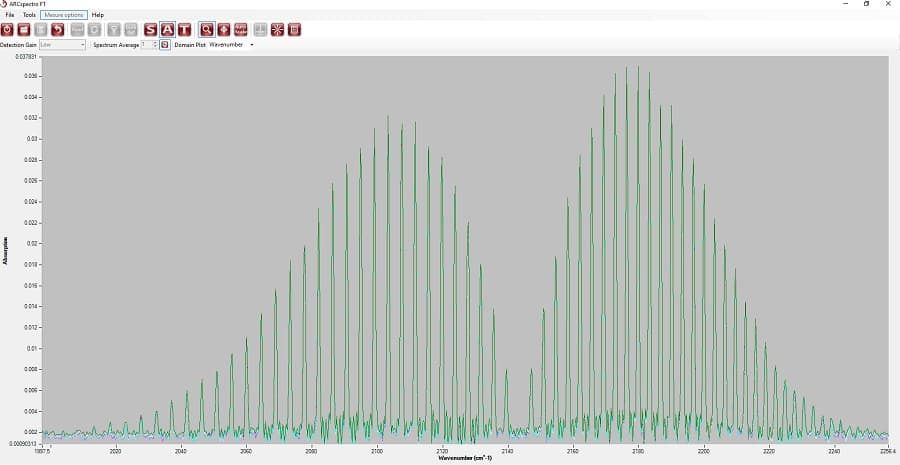
Task: Adjust the Spectrum Average spinner arrows
Action: coord(155,45)
